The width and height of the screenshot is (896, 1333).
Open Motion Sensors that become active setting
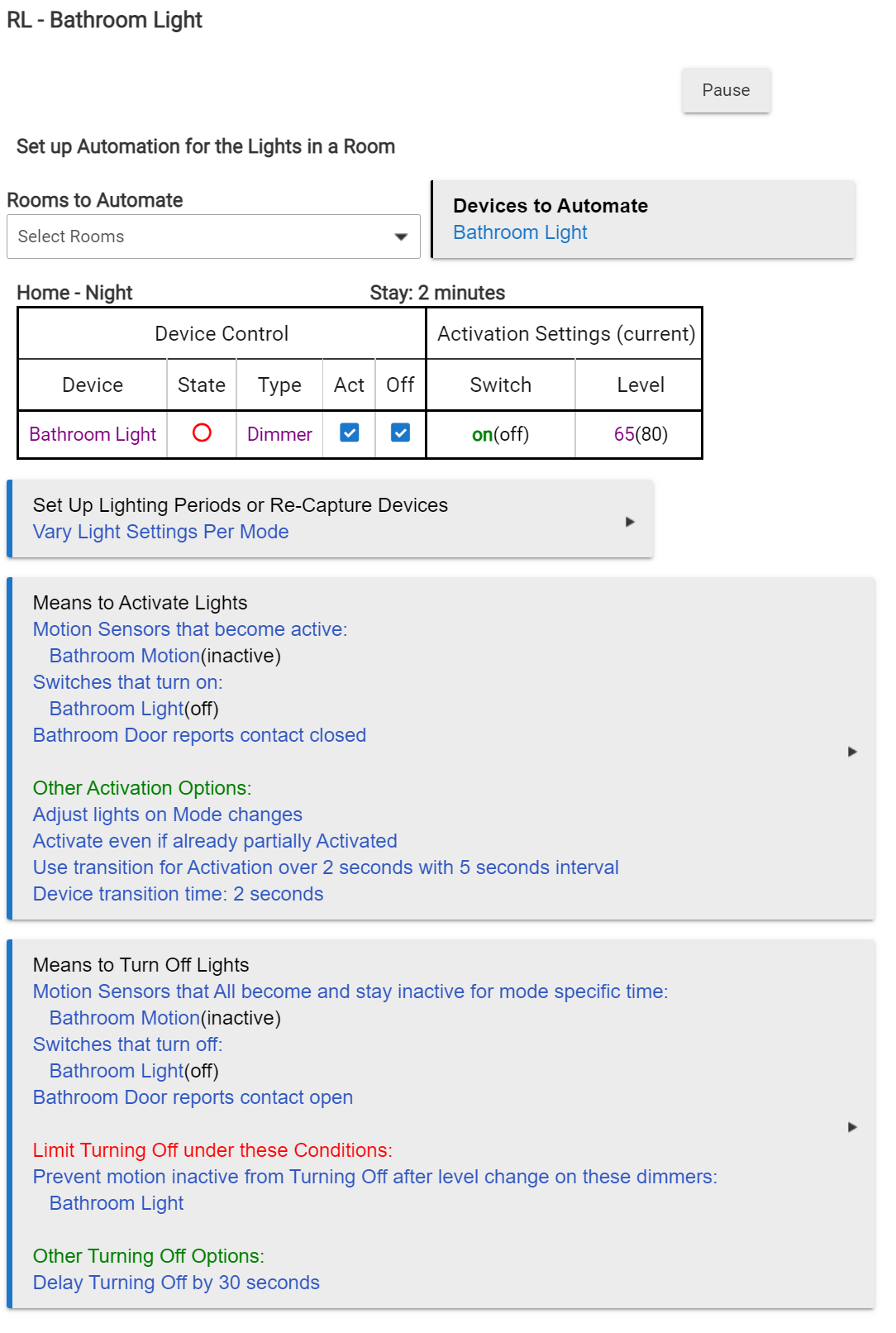coord(190,629)
